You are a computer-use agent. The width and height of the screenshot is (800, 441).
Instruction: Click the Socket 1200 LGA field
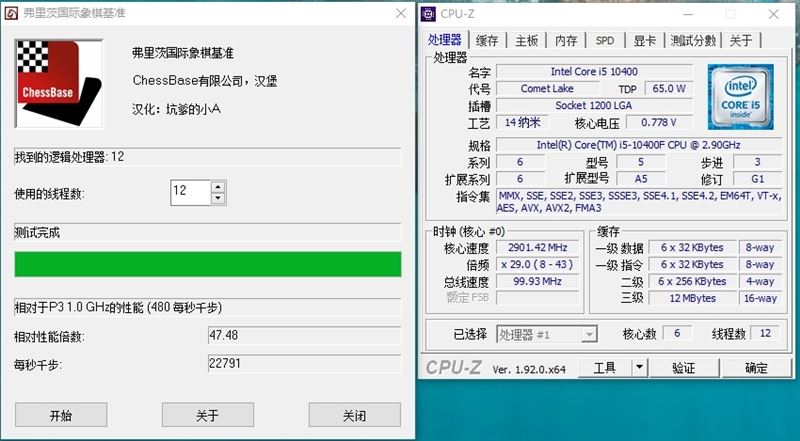[594, 105]
